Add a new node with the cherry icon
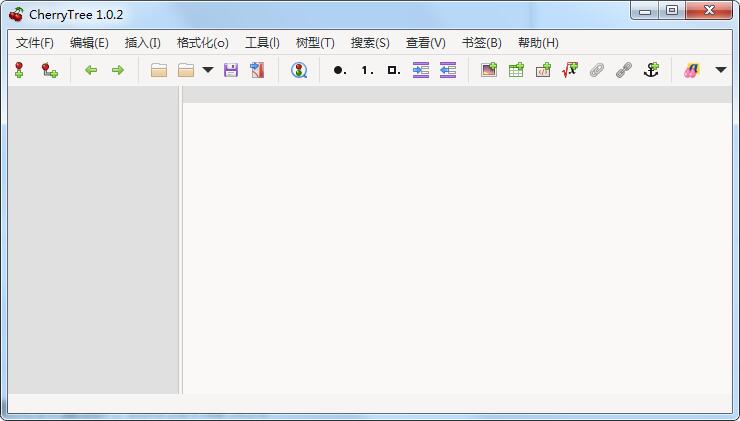The height and width of the screenshot is (421, 740). pos(19,70)
